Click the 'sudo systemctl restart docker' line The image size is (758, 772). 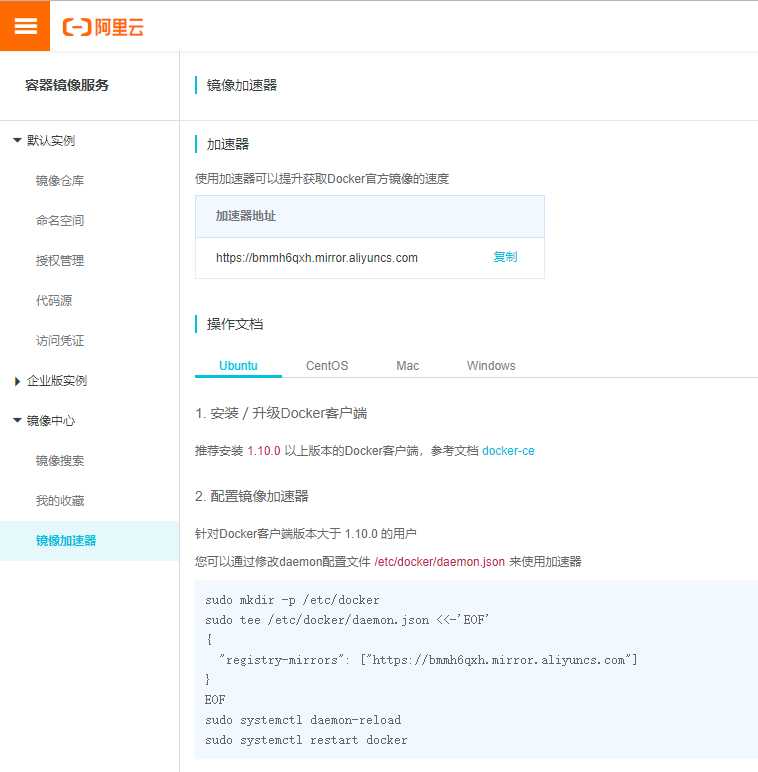coord(306,740)
